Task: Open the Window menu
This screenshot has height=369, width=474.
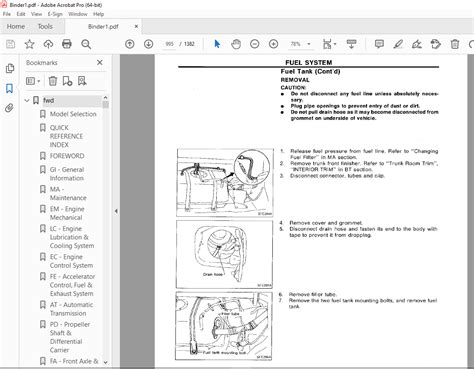Action: point(78,14)
